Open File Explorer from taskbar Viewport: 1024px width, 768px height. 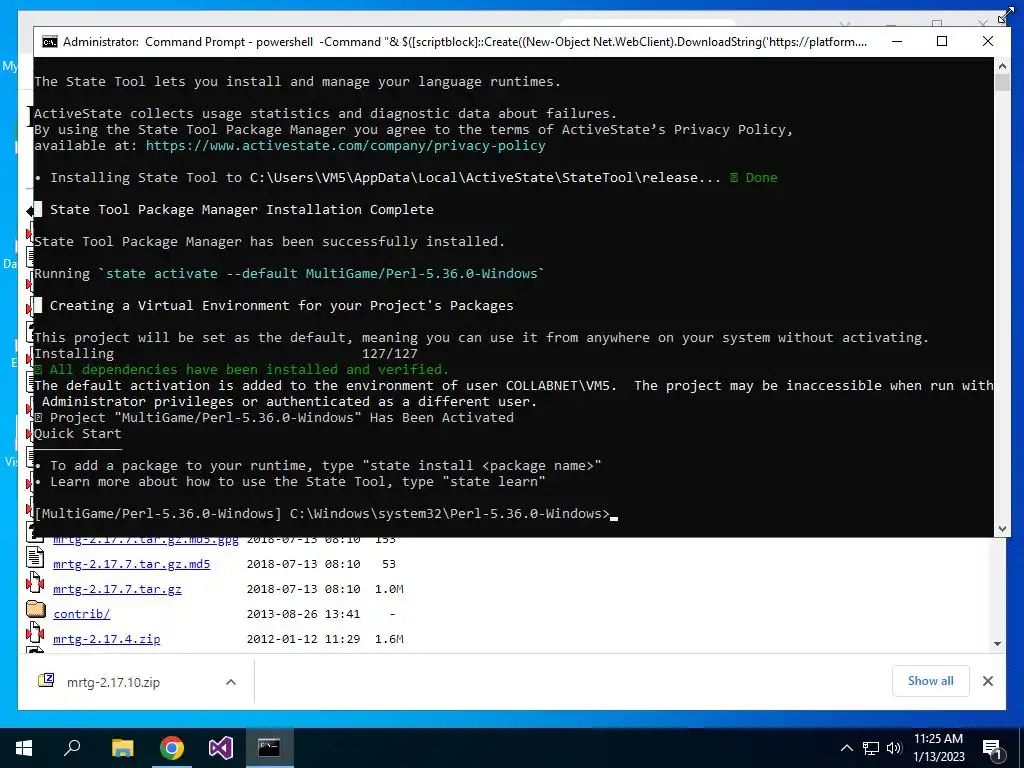122,748
